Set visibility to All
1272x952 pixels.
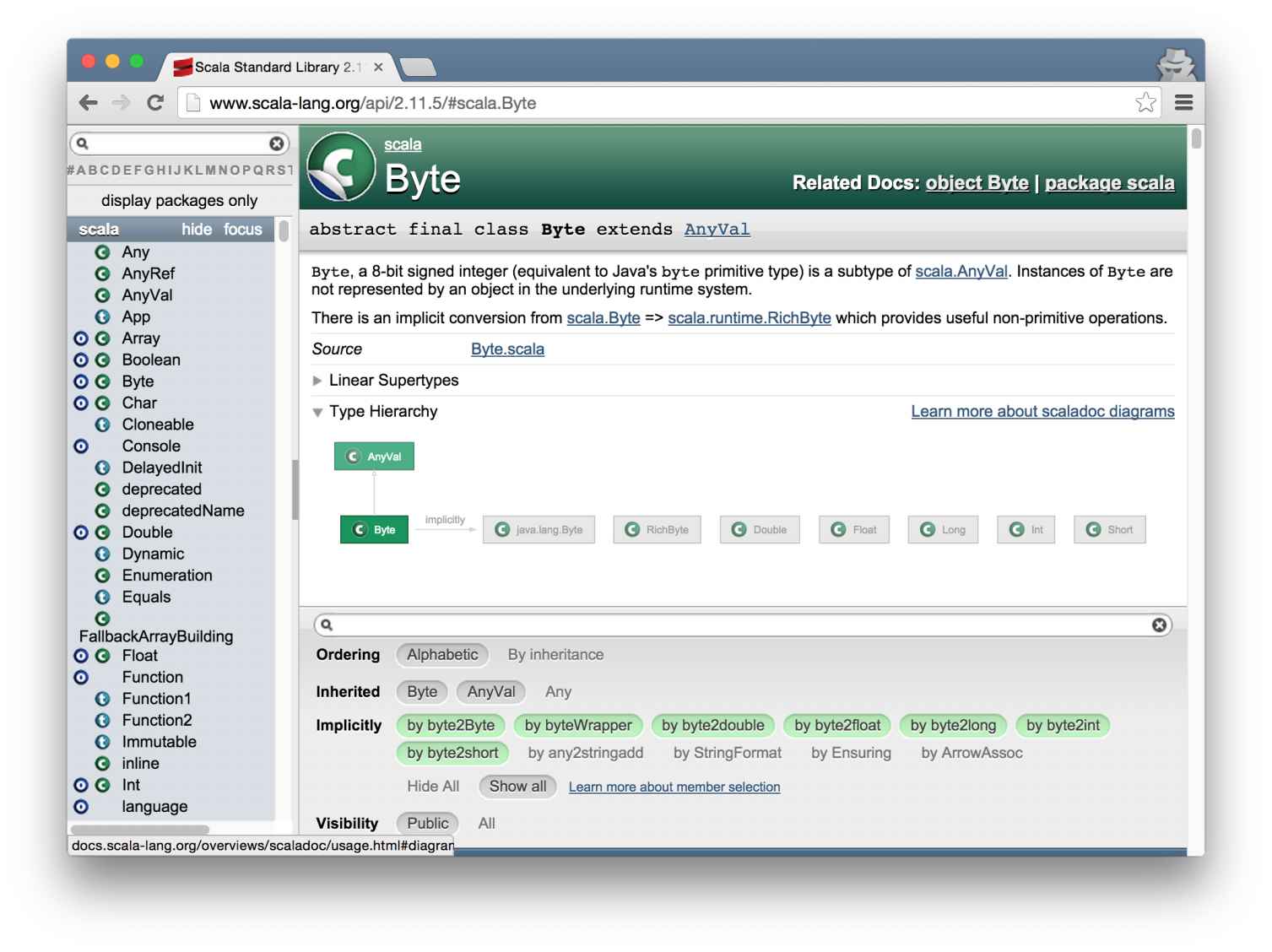point(487,824)
